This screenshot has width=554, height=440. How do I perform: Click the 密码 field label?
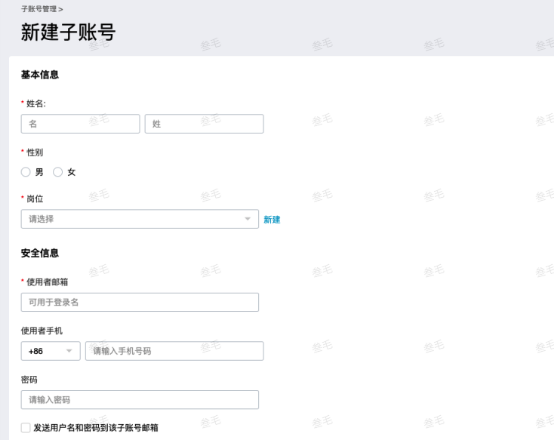(29, 380)
